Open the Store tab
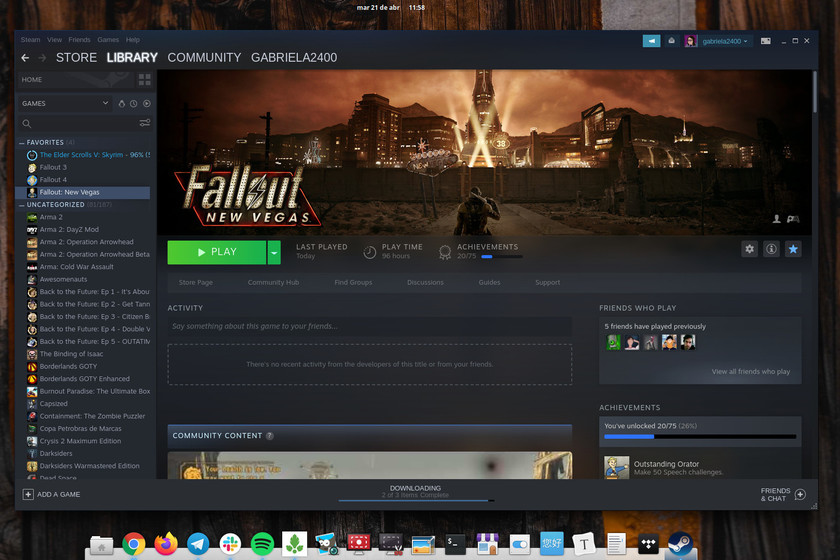 [x=76, y=58]
